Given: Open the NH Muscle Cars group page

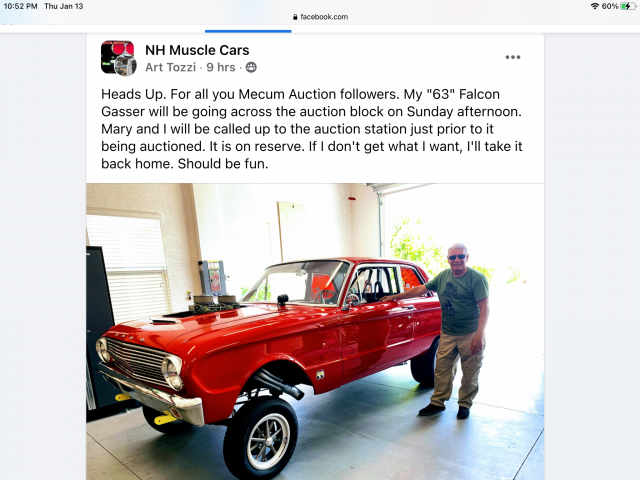Looking at the screenshot, I should pos(197,50).
